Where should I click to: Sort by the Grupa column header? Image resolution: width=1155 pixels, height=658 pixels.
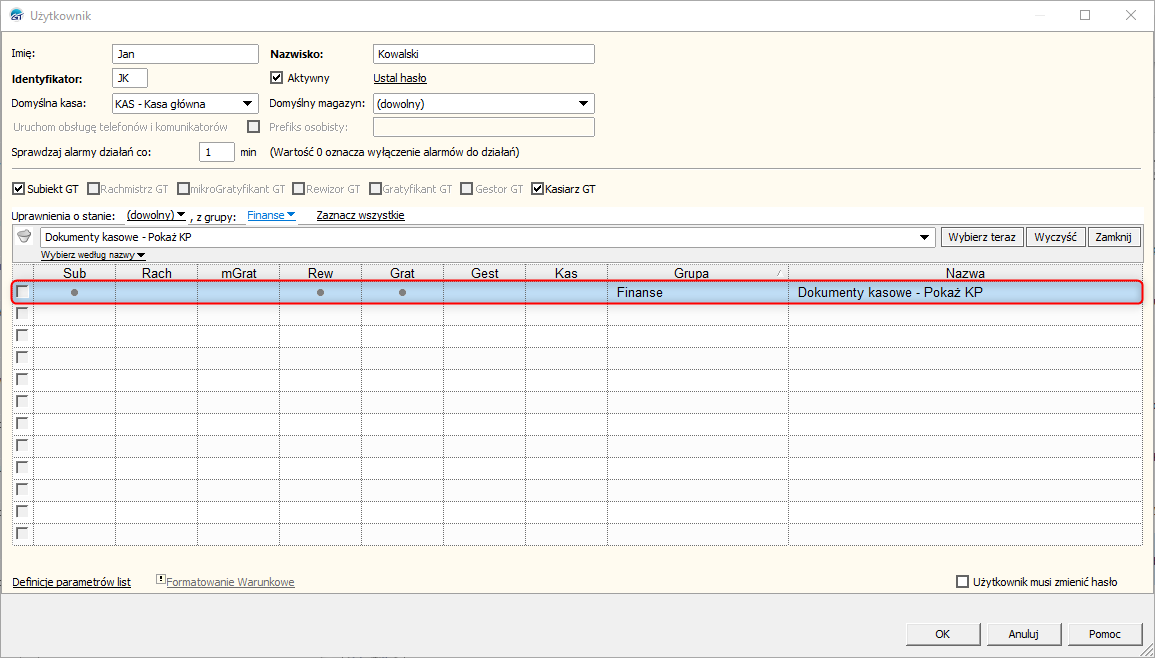click(691, 273)
